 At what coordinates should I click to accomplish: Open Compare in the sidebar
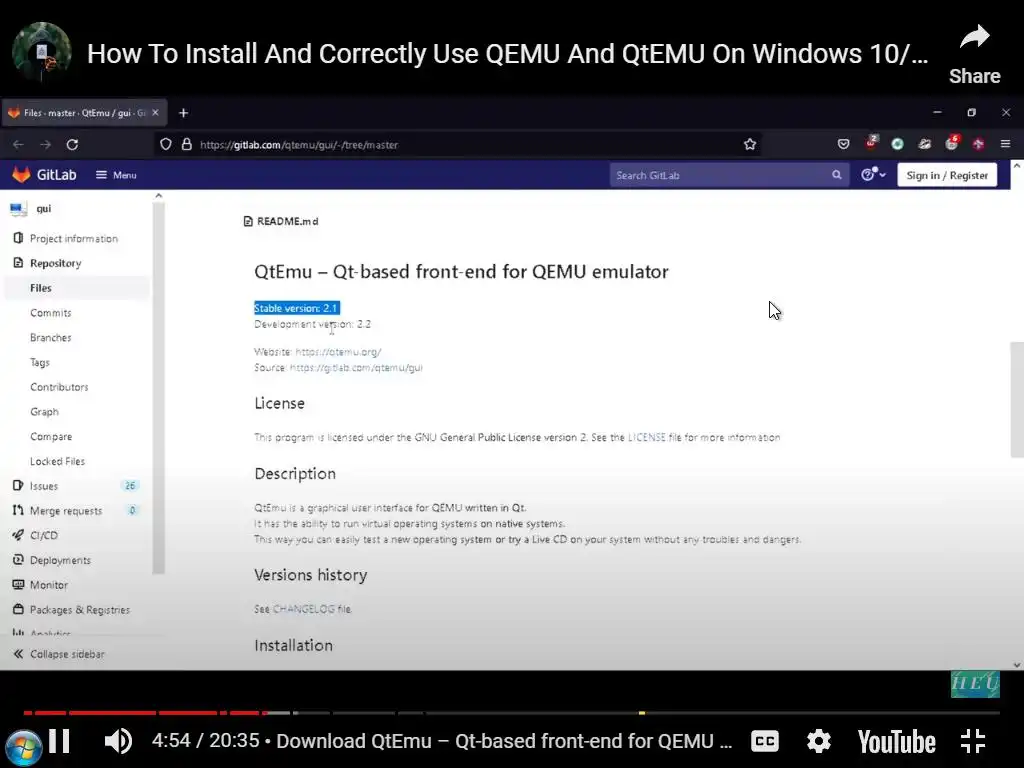pyautogui.click(x=51, y=437)
